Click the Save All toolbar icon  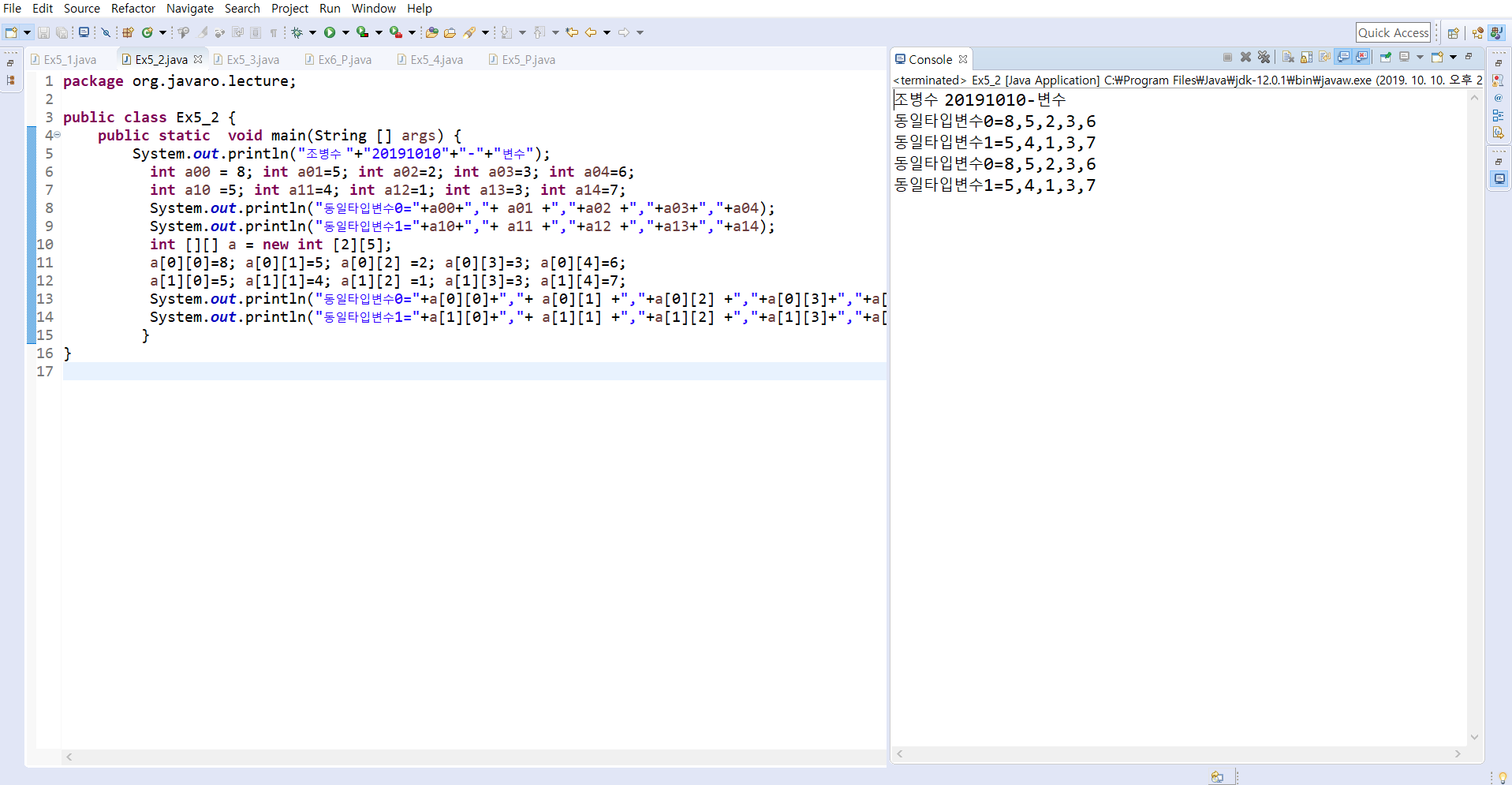[62, 32]
